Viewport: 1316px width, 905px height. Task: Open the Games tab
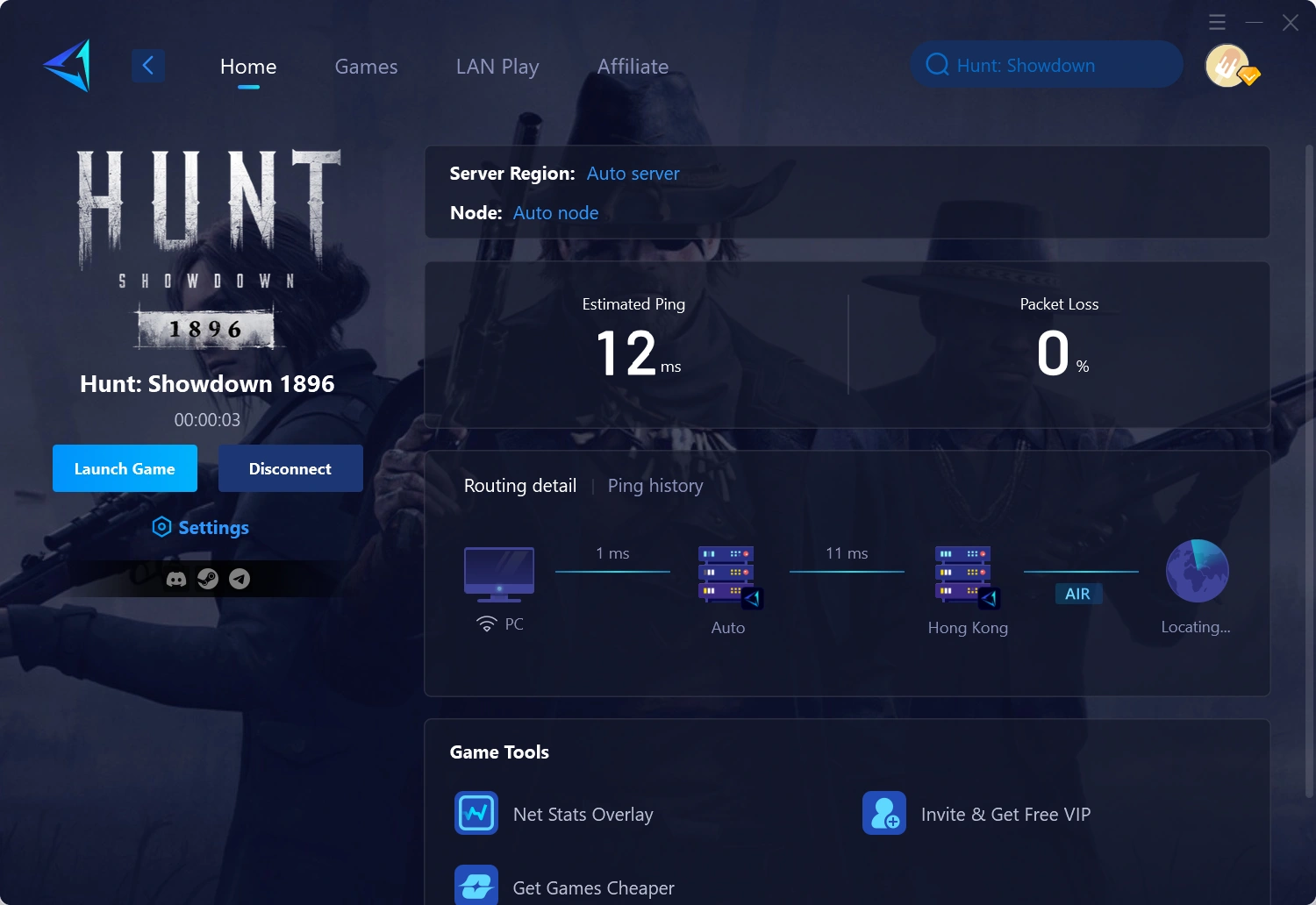pos(366,67)
